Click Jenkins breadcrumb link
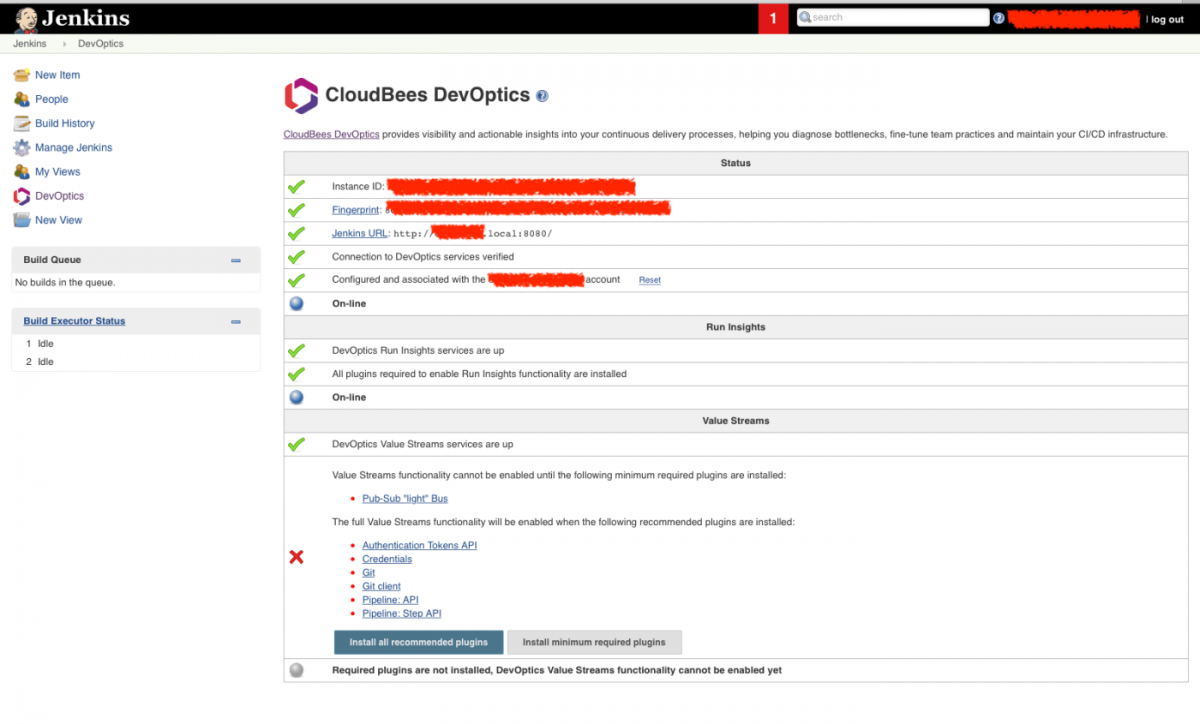1200x724 pixels. [29, 44]
